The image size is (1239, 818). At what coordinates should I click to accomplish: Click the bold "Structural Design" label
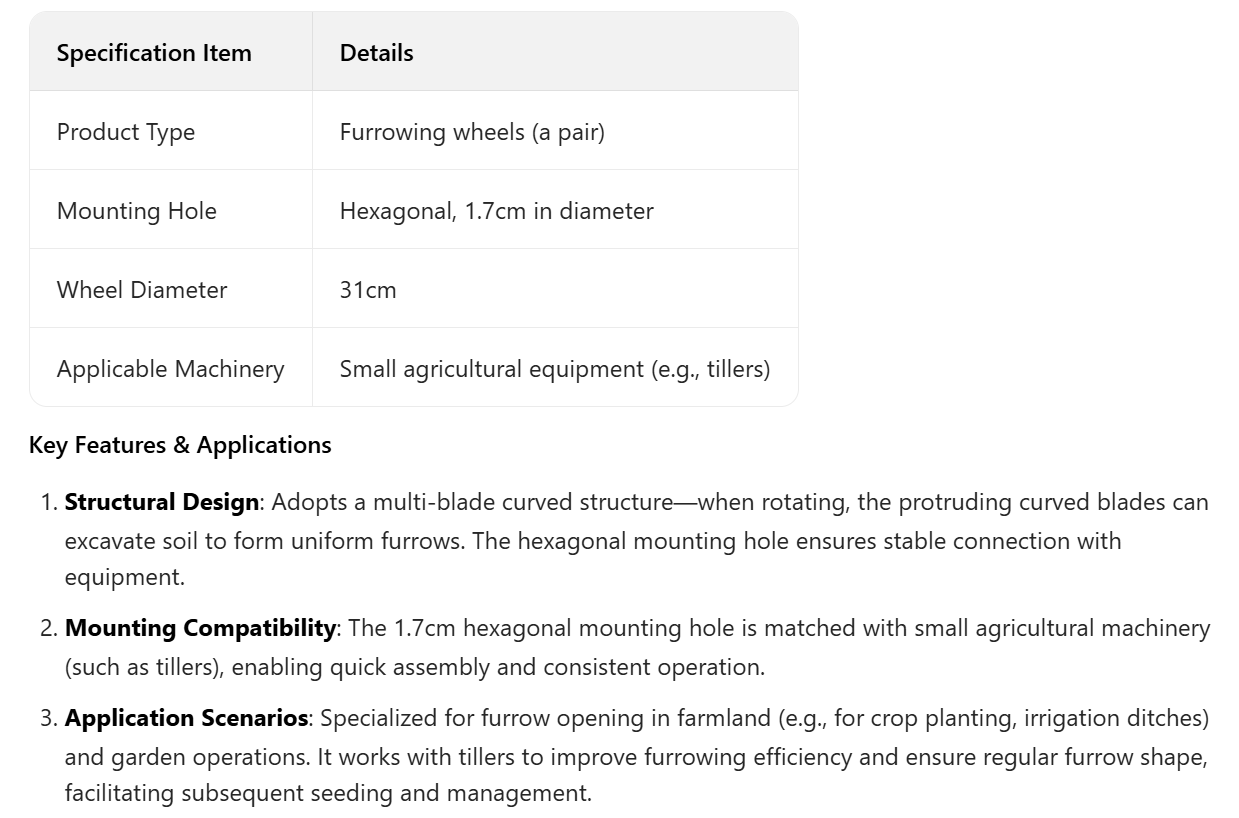[x=161, y=502]
